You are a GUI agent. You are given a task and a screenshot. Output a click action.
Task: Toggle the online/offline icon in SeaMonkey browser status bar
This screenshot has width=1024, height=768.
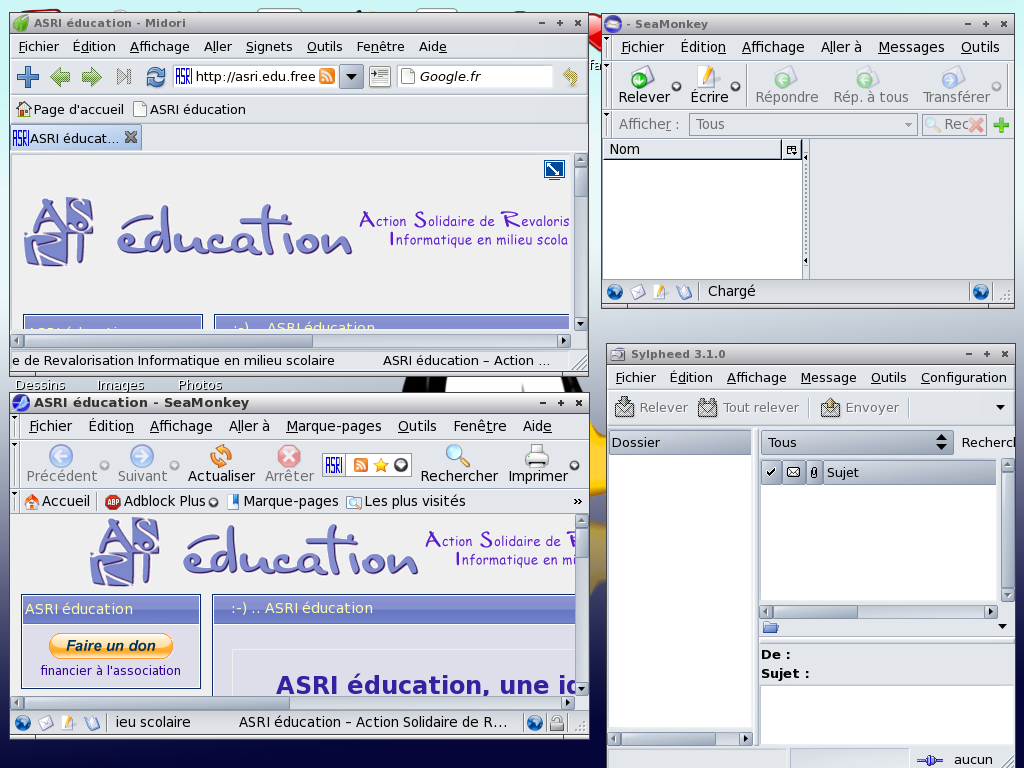click(534, 723)
